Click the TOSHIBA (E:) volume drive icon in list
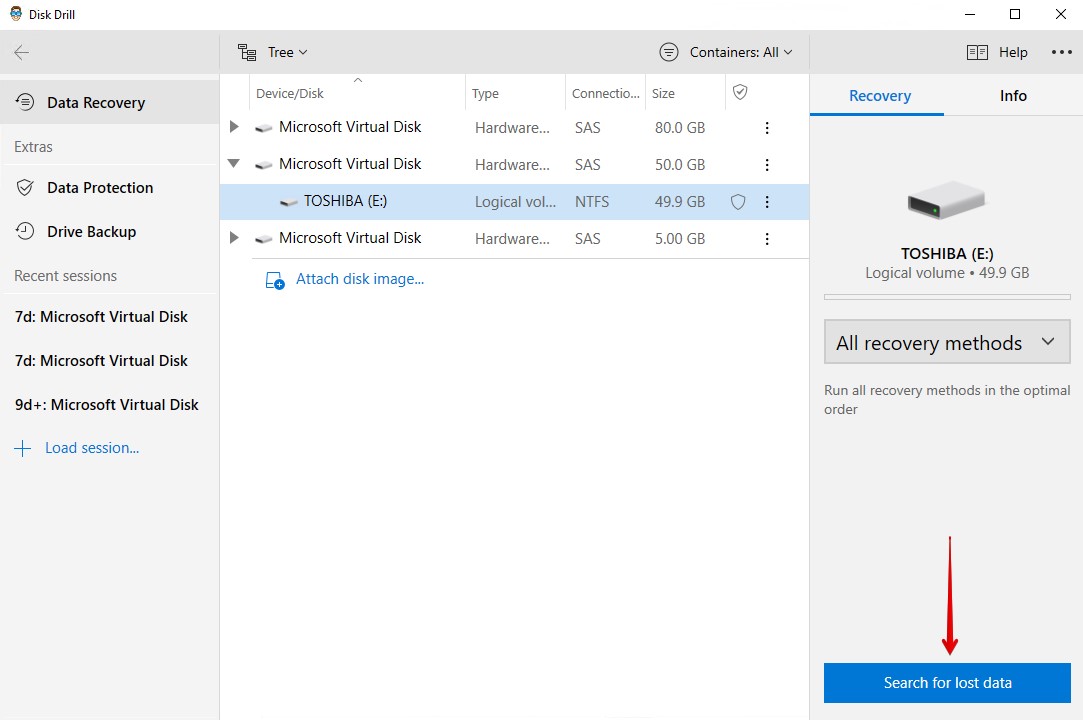Image resolution: width=1083 pixels, height=720 pixels. tap(289, 202)
